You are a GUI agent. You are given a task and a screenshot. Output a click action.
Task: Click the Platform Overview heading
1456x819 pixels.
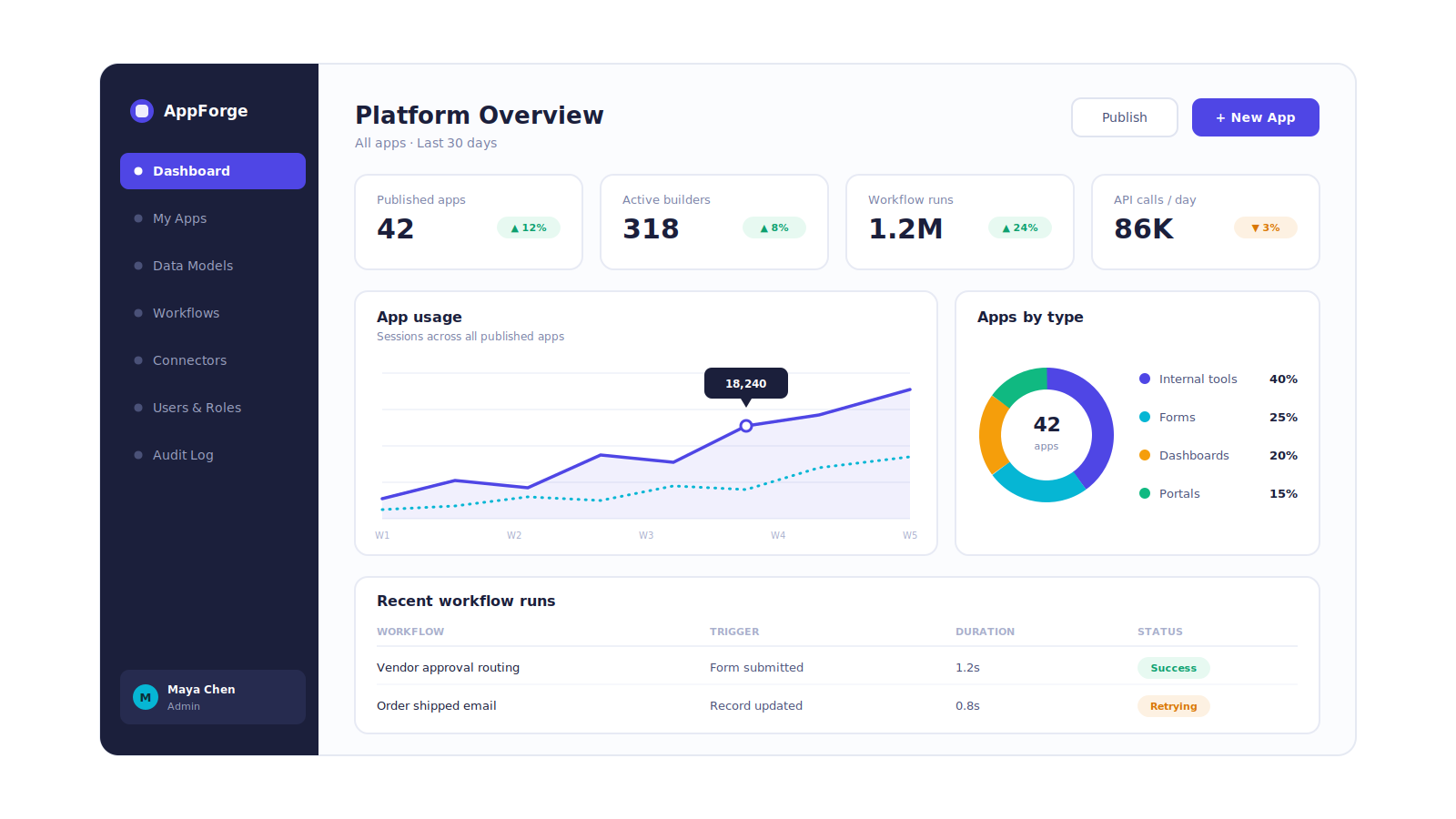click(x=480, y=116)
